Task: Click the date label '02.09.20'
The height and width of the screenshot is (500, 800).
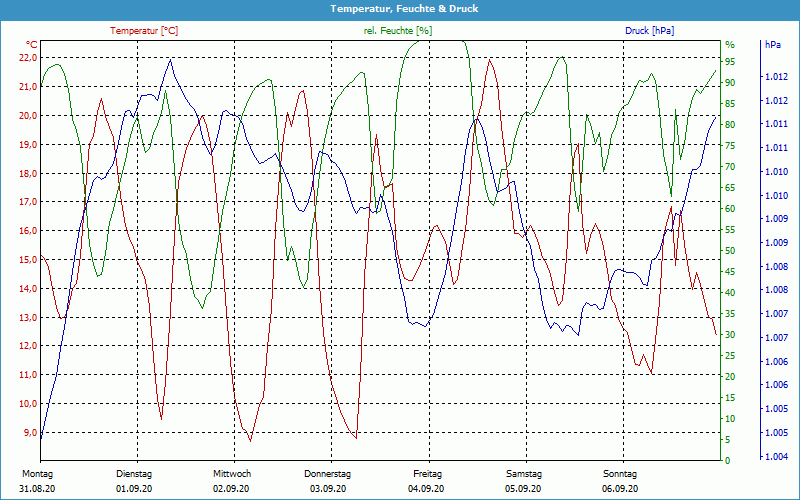Action: click(231, 489)
